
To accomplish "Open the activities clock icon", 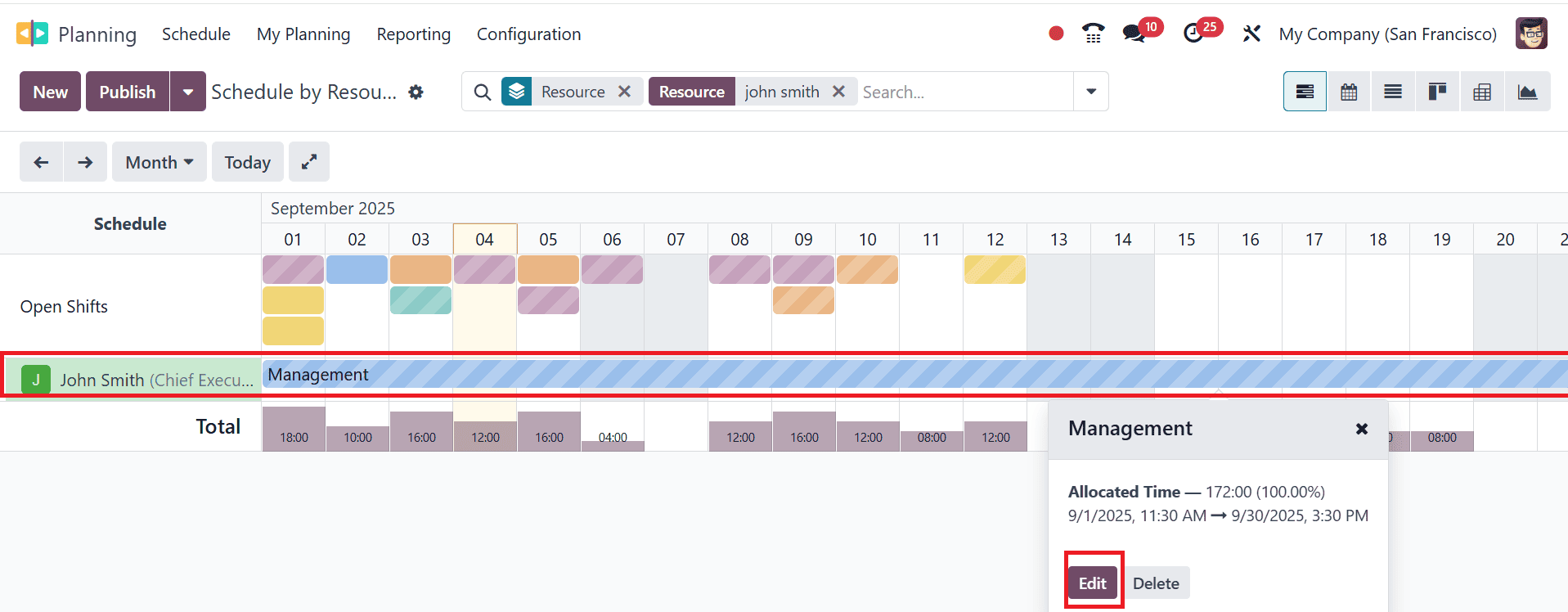I will 1193,34.
